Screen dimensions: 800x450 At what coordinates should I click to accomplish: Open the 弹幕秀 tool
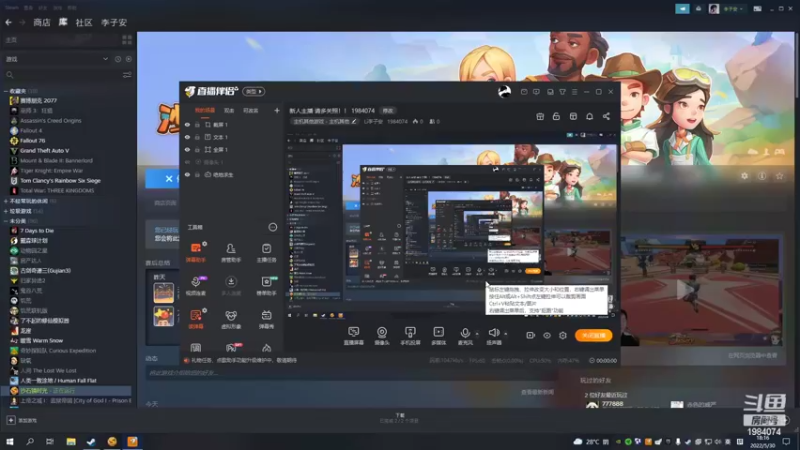coord(266,319)
